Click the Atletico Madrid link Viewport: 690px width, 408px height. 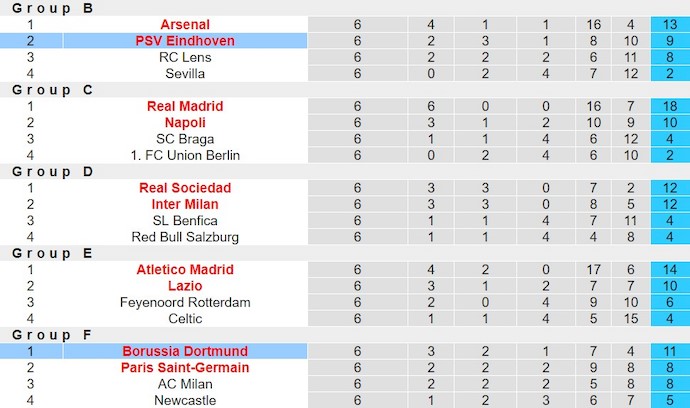[185, 270]
